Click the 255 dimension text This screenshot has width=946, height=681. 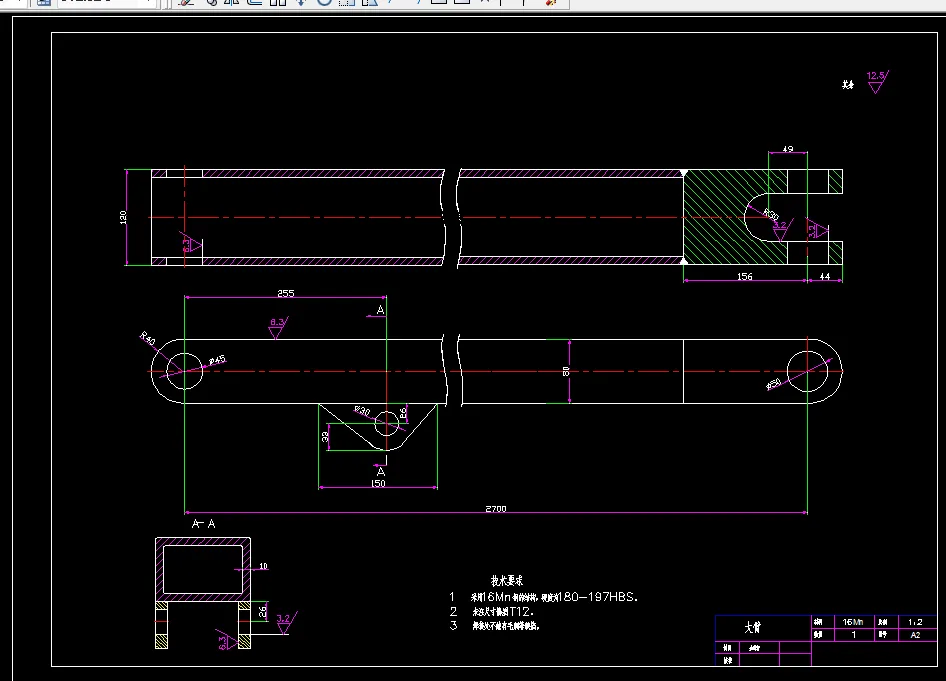coord(285,293)
